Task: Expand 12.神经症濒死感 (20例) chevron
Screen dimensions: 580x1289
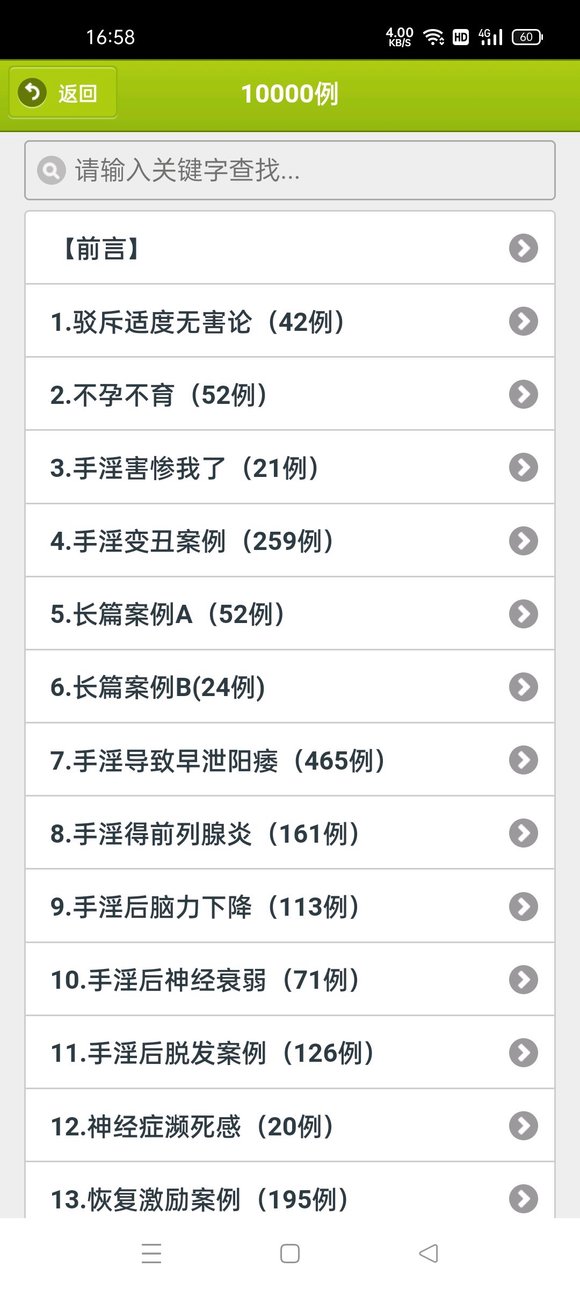Action: coord(523,1126)
